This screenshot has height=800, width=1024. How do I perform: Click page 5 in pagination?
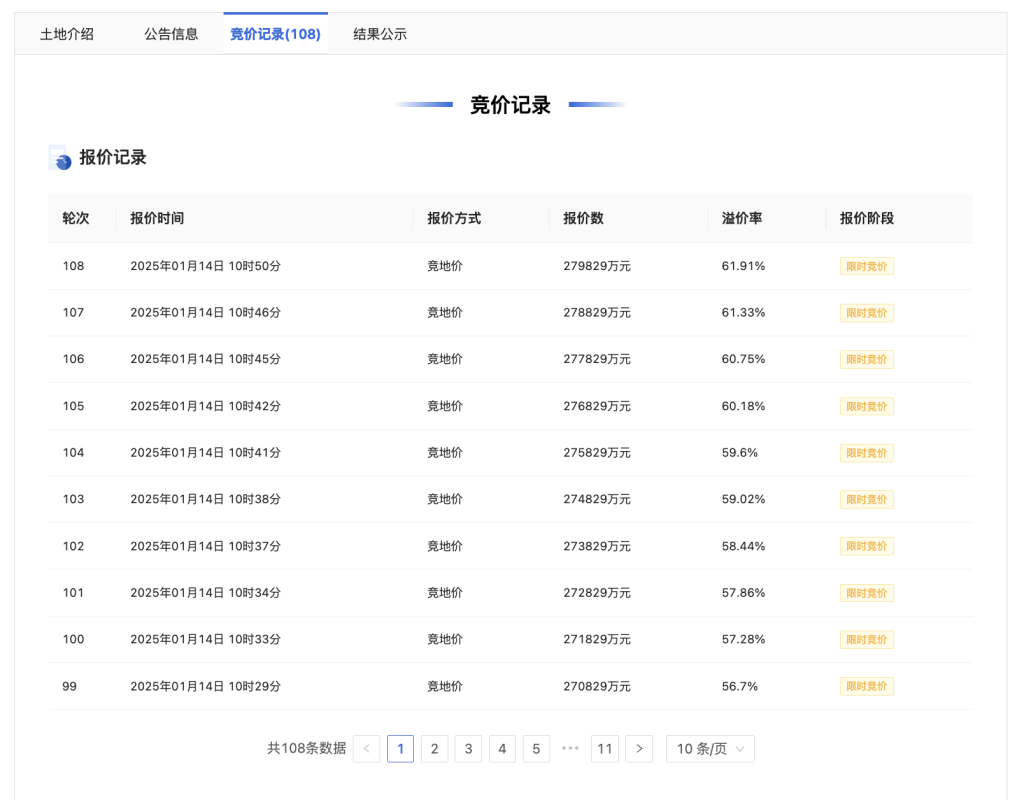[536, 748]
